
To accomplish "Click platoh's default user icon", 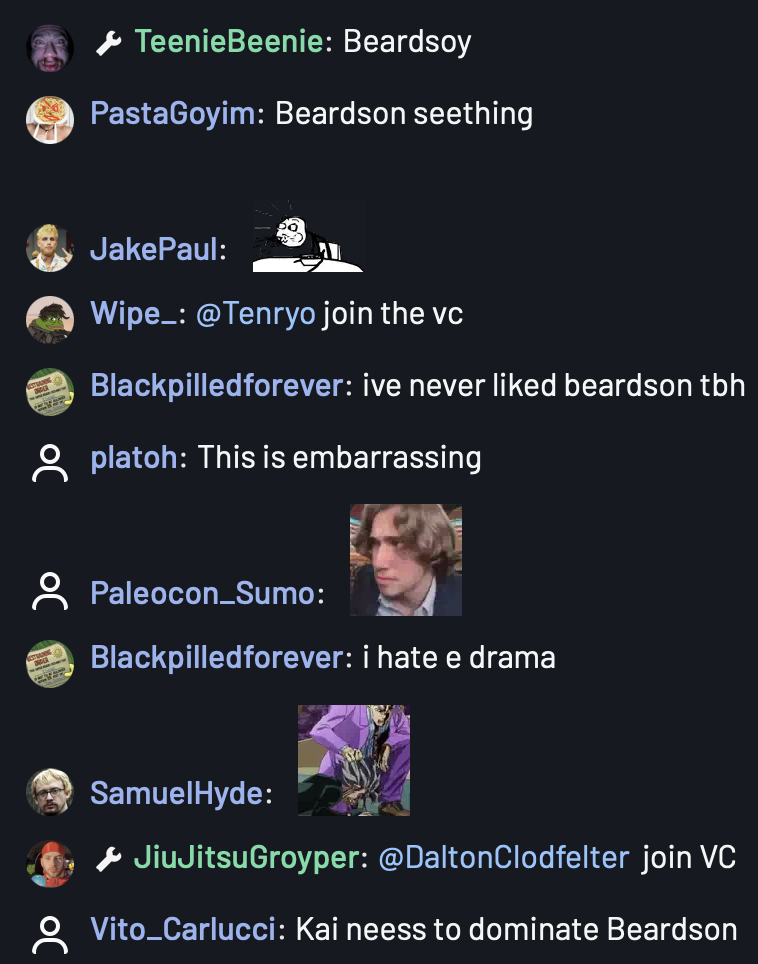I will (50, 462).
